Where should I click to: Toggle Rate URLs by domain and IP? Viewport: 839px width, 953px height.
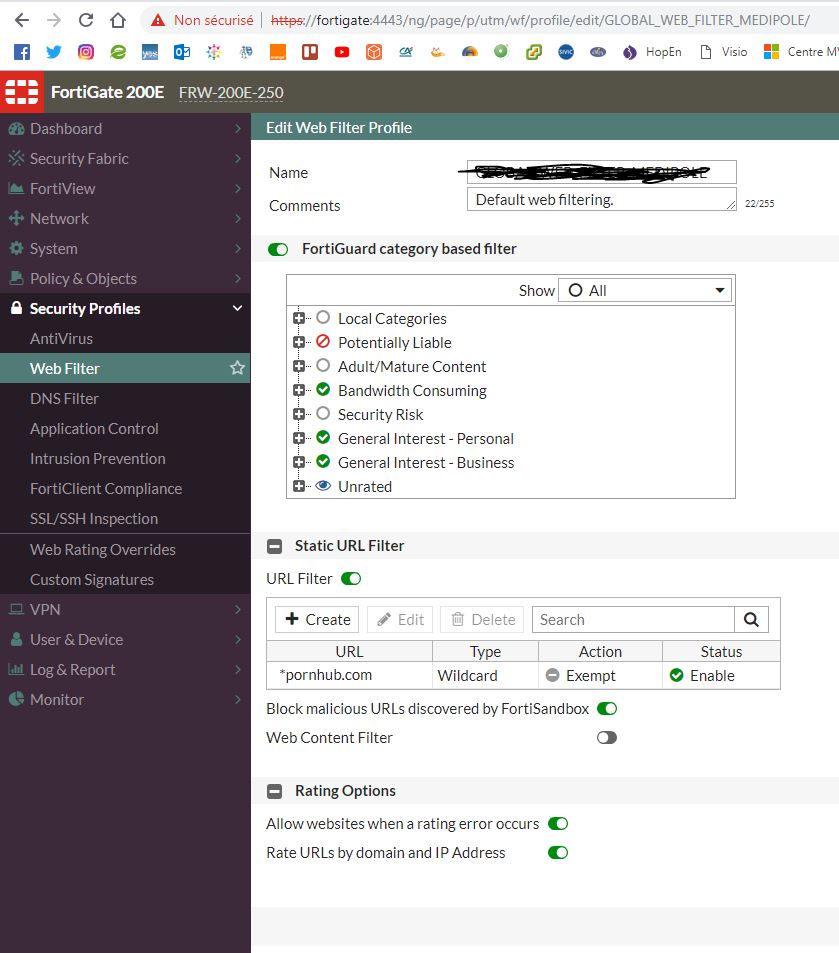click(x=558, y=853)
